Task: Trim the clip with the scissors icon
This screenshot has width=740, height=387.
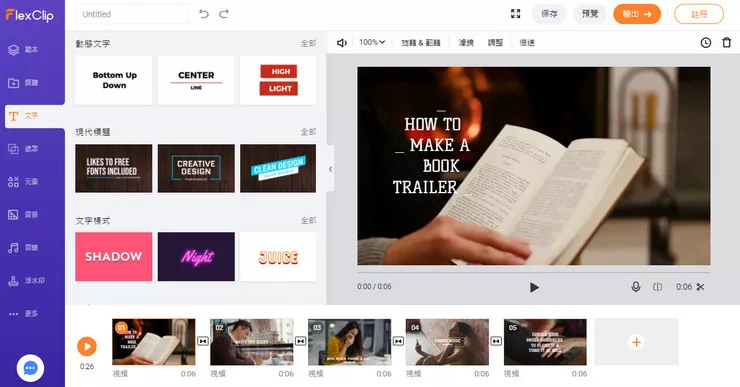Action: 700,287
